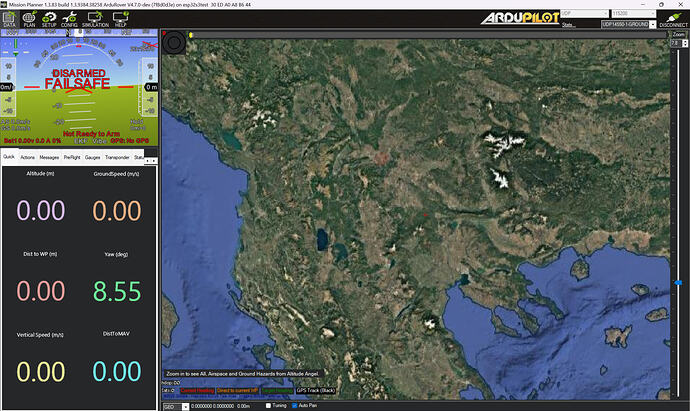Open the Stats link
The height and width of the screenshot is (411, 690).
coord(567,25)
